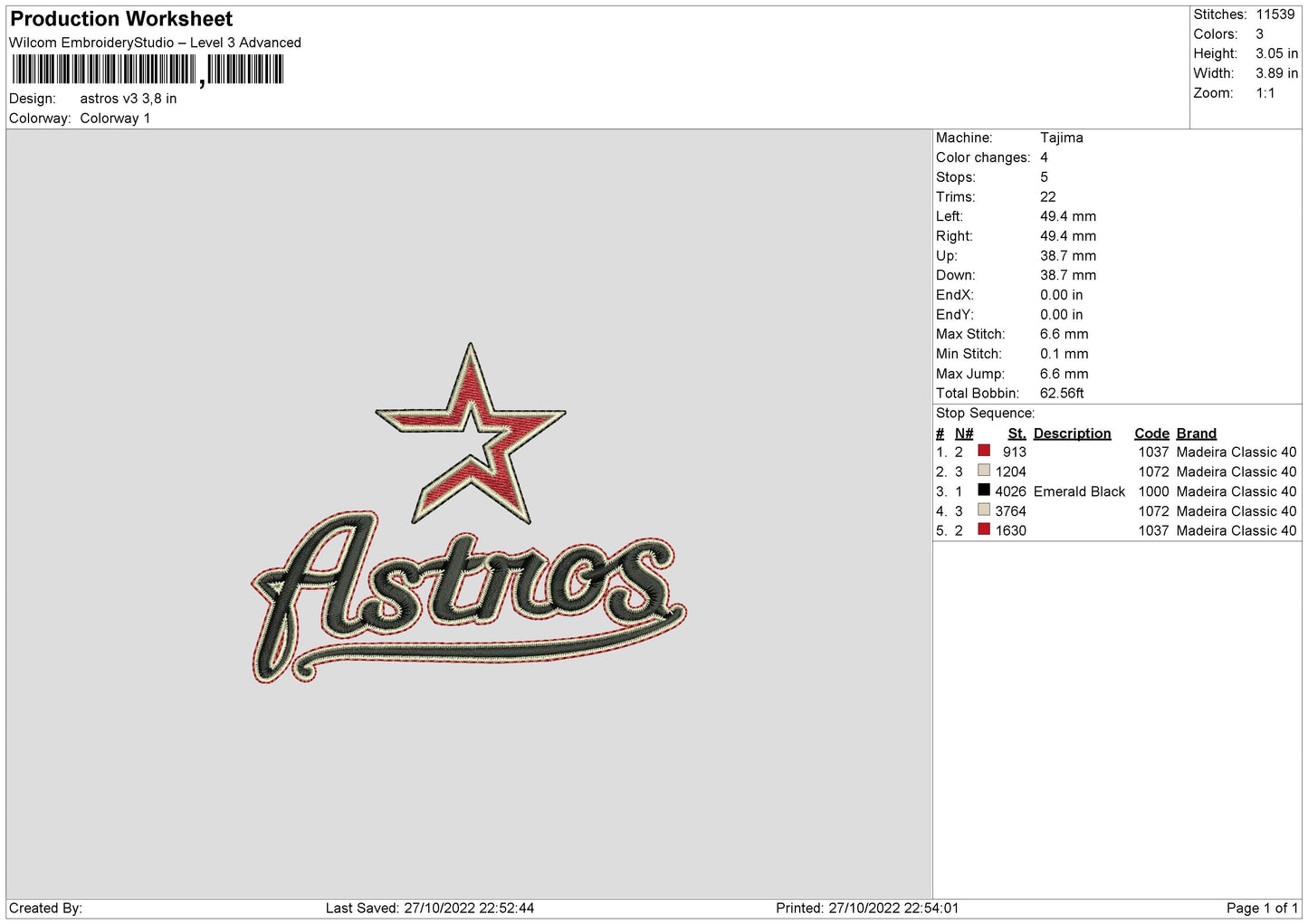
Task: Click the beige color swatch in stop row 2
Action: (984, 471)
